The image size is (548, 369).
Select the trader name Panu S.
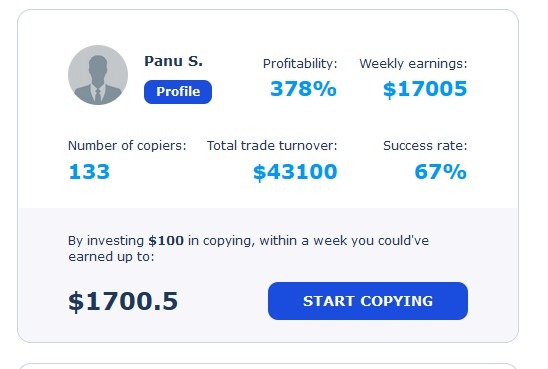173,61
